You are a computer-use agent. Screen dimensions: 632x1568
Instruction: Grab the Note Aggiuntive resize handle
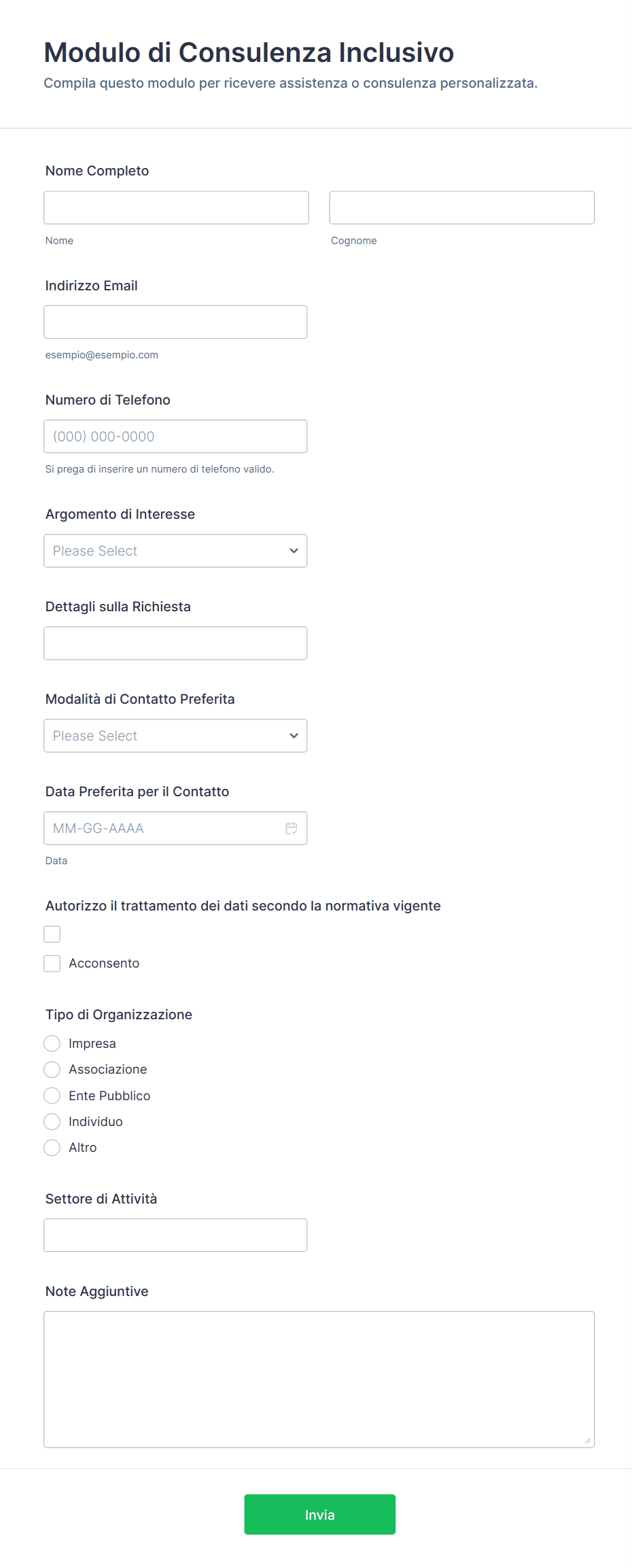point(588,1441)
